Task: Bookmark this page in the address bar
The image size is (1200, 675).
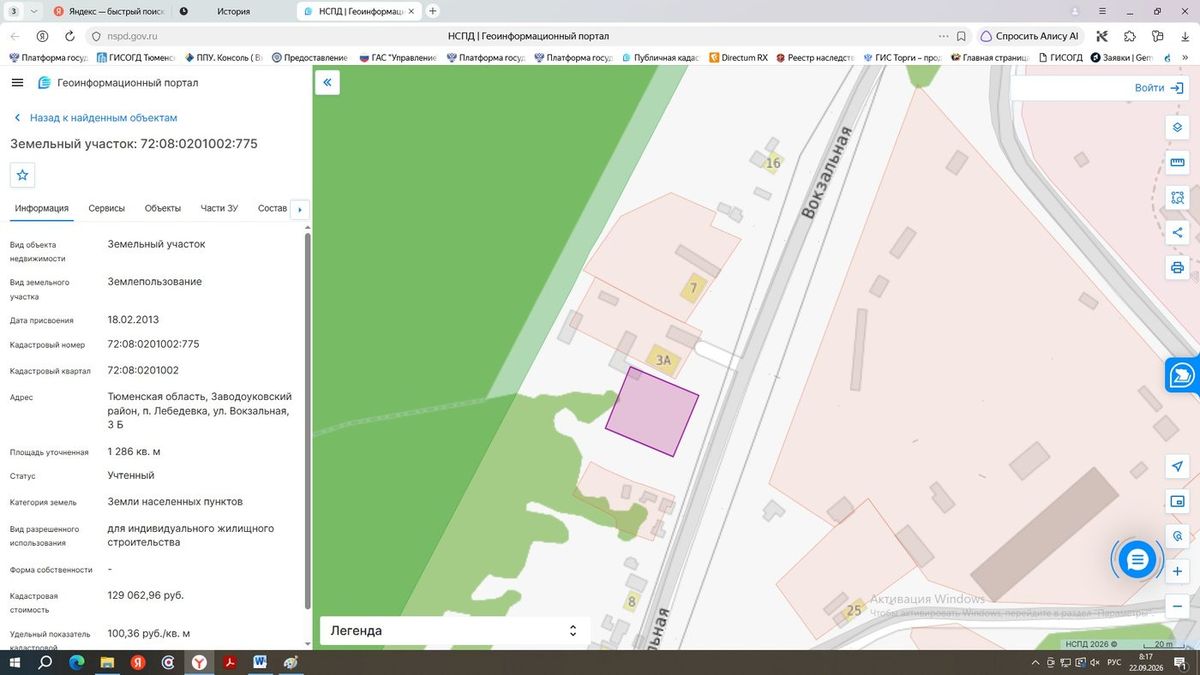Action: [961, 36]
